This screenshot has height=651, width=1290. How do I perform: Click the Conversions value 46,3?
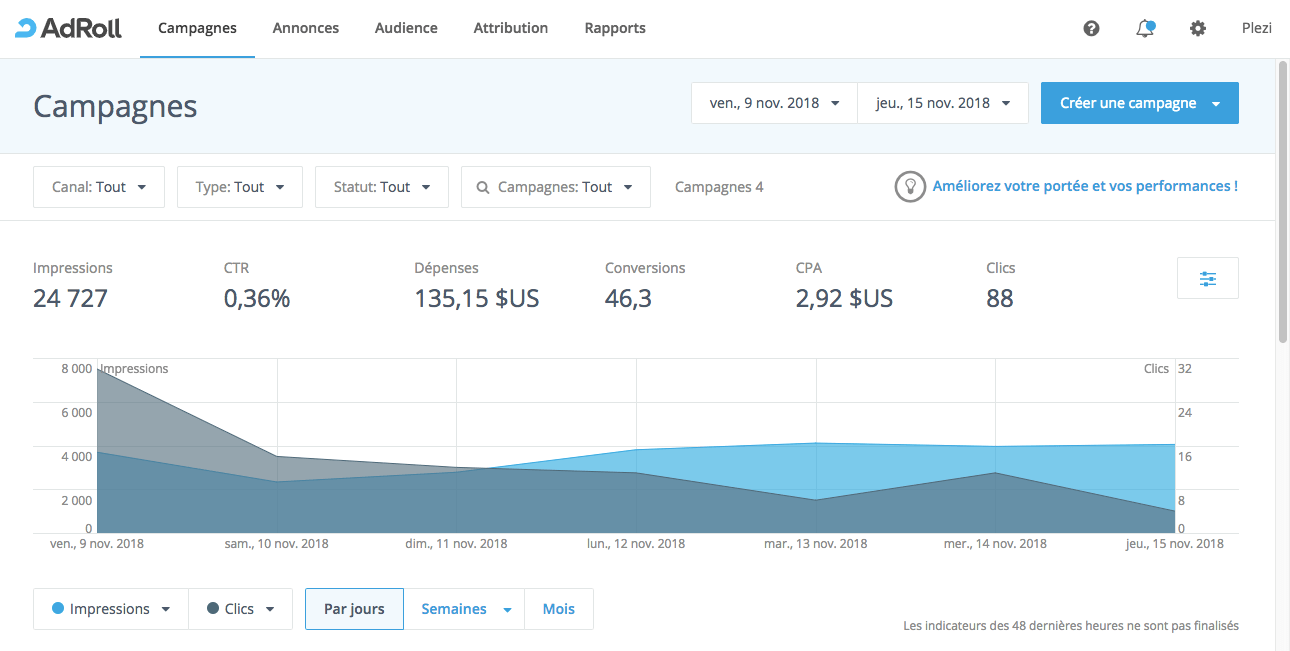point(628,298)
